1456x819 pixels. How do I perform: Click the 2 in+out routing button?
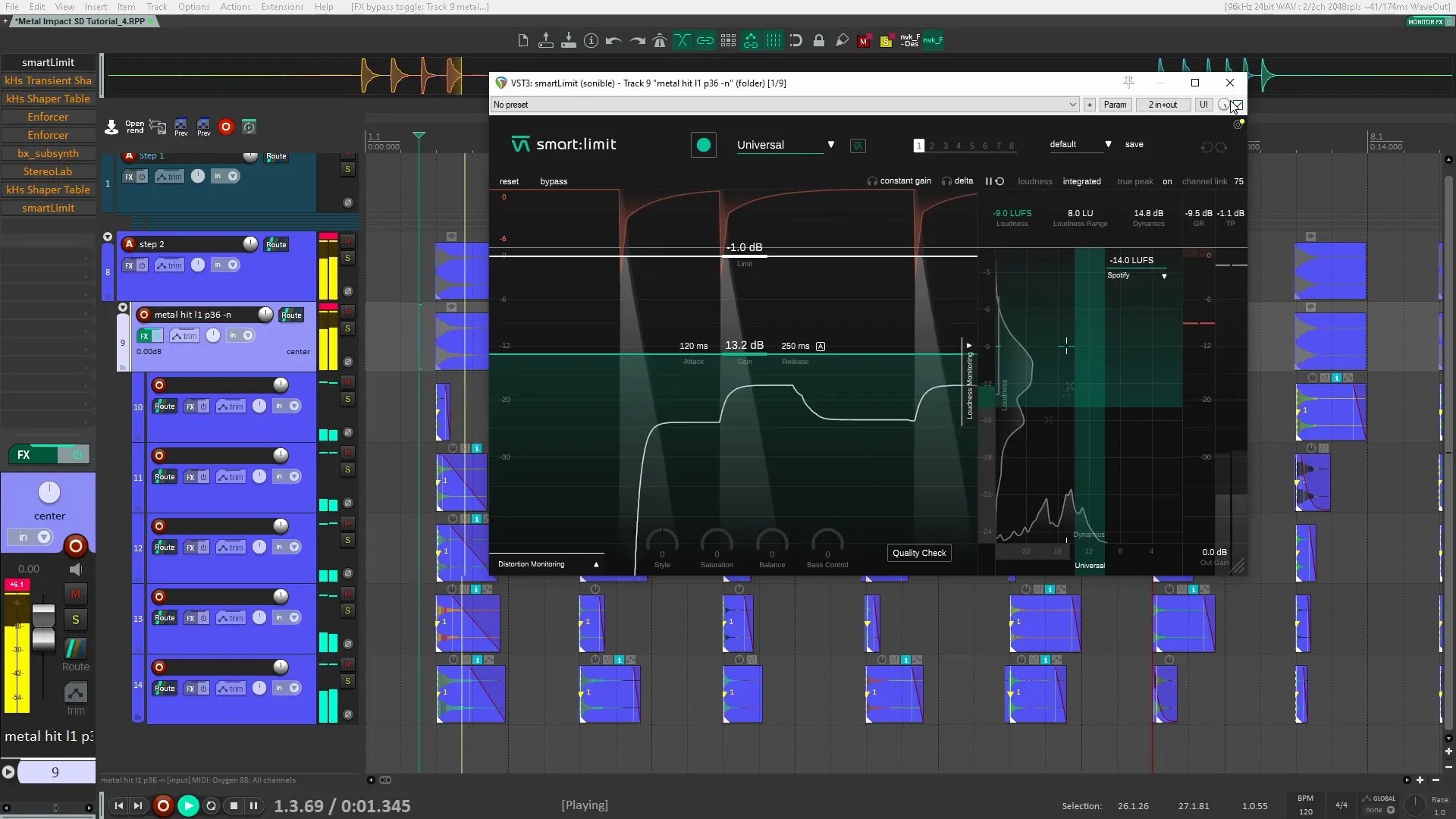click(x=1163, y=105)
